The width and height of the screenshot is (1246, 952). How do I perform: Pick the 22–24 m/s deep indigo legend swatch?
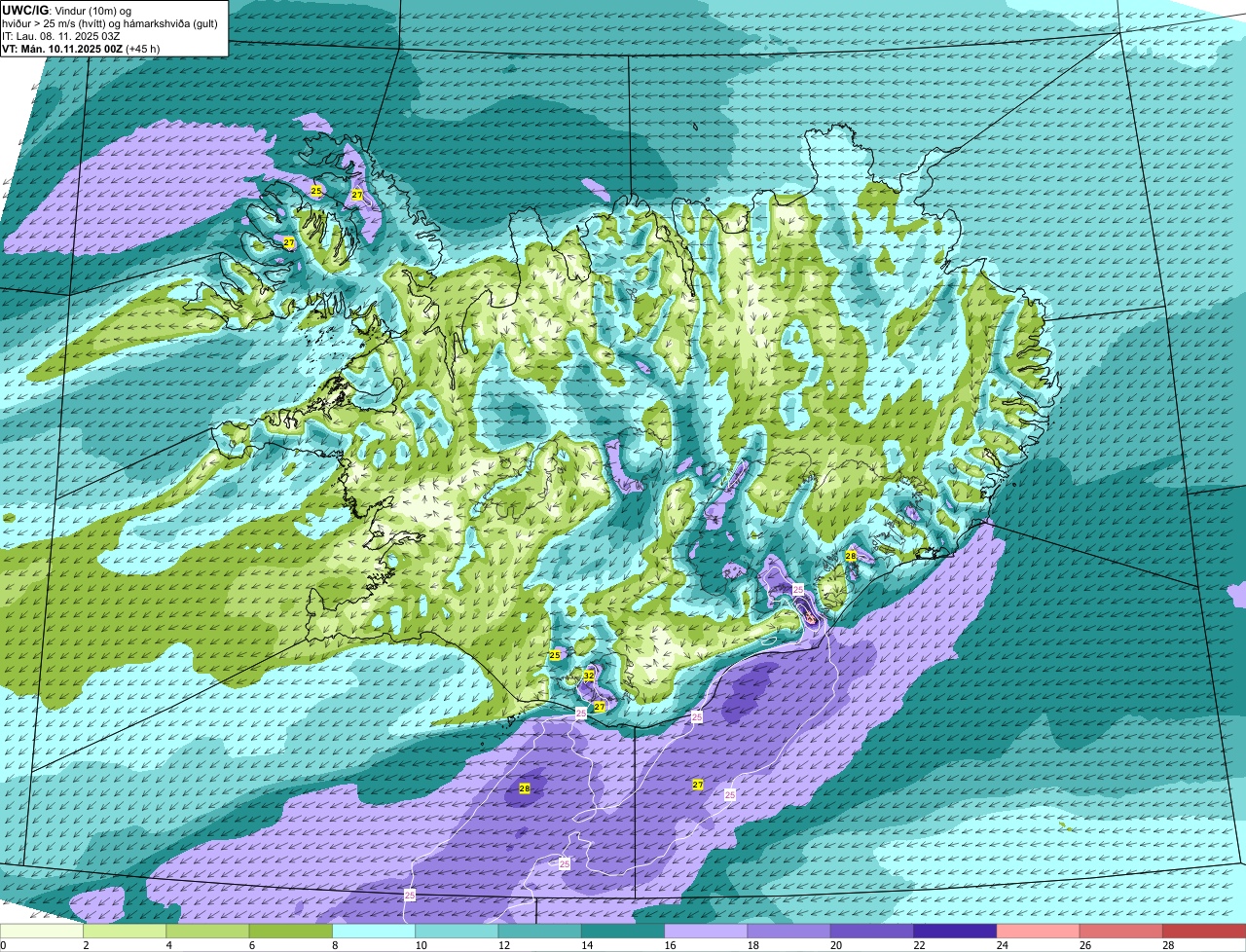pyautogui.click(x=956, y=932)
